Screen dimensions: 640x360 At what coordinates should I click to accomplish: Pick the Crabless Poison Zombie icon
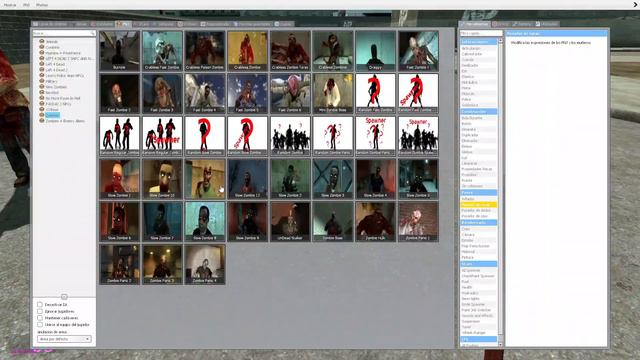click(205, 51)
